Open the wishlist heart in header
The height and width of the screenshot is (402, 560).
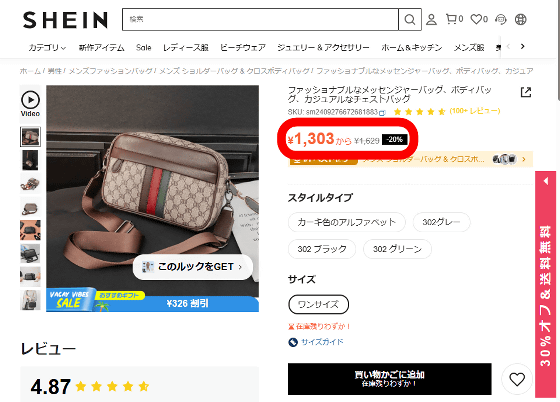click(479, 19)
